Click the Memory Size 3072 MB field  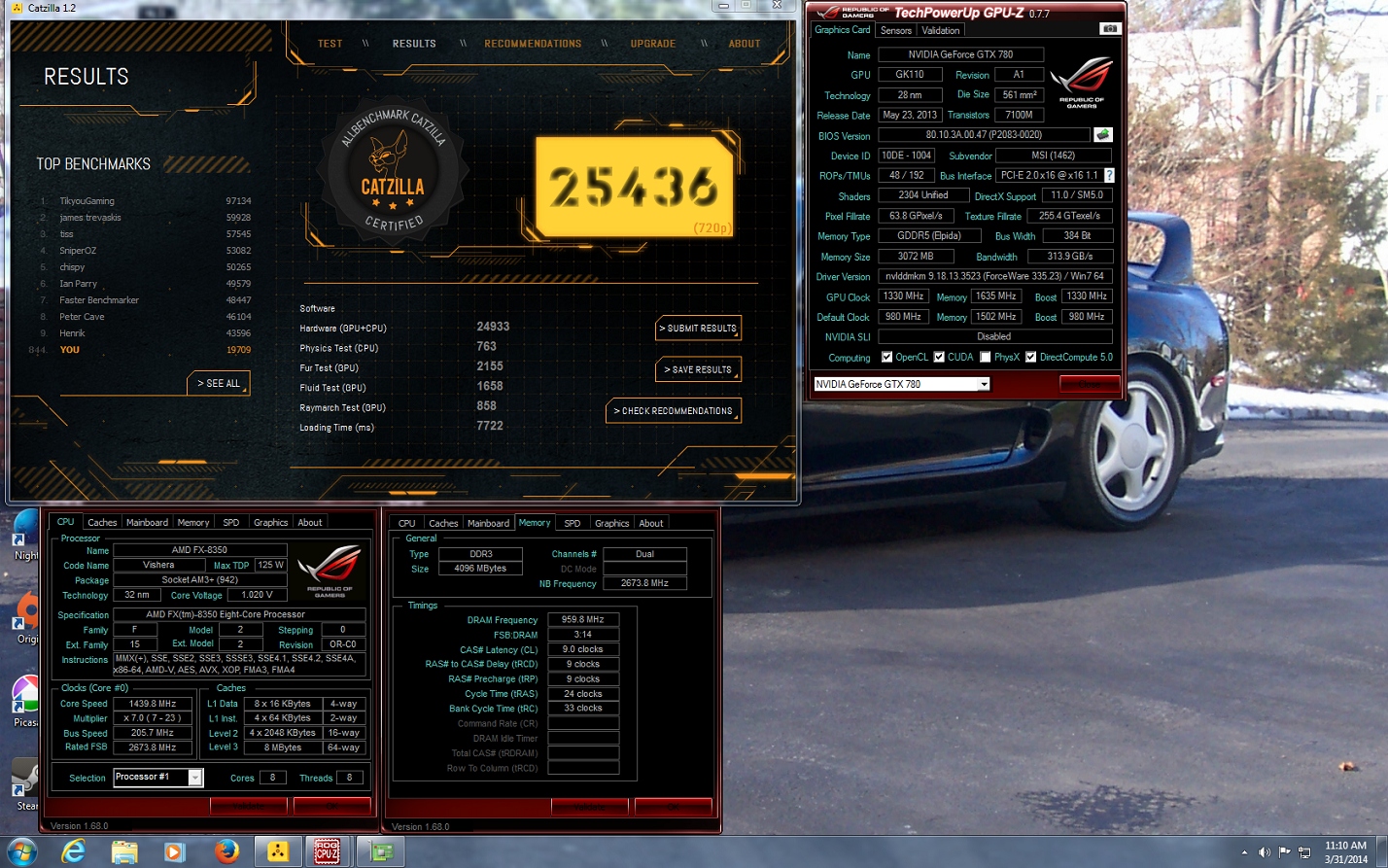(915, 257)
